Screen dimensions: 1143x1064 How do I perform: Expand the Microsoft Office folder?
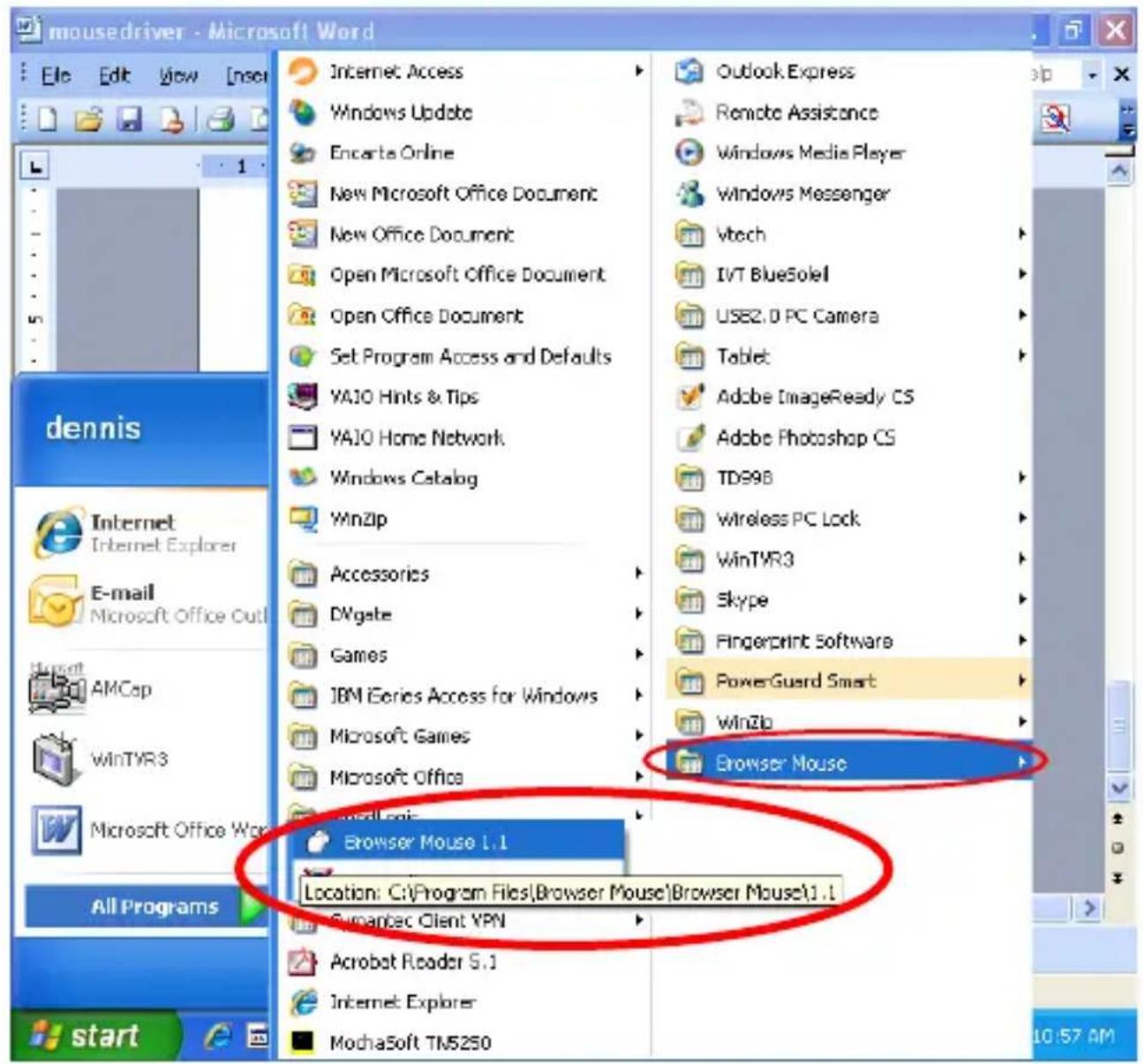[x=465, y=776]
